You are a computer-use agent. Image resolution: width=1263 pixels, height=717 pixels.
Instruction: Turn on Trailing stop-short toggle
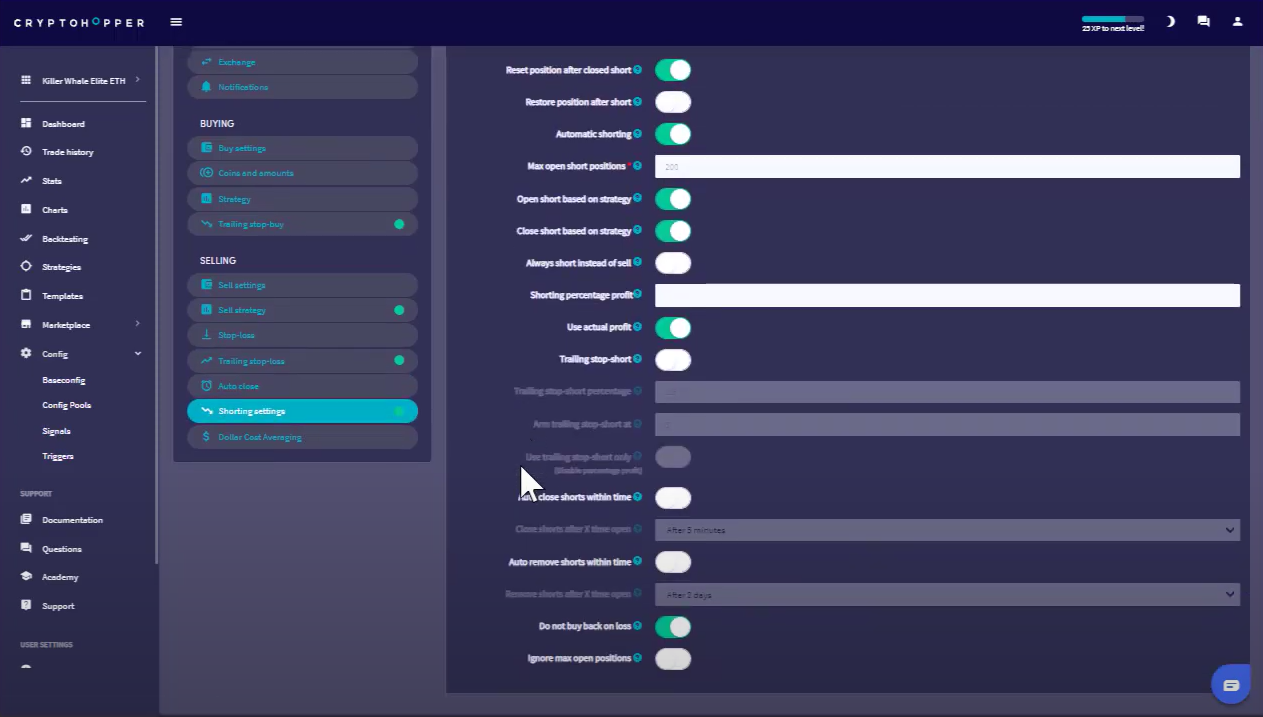point(673,360)
